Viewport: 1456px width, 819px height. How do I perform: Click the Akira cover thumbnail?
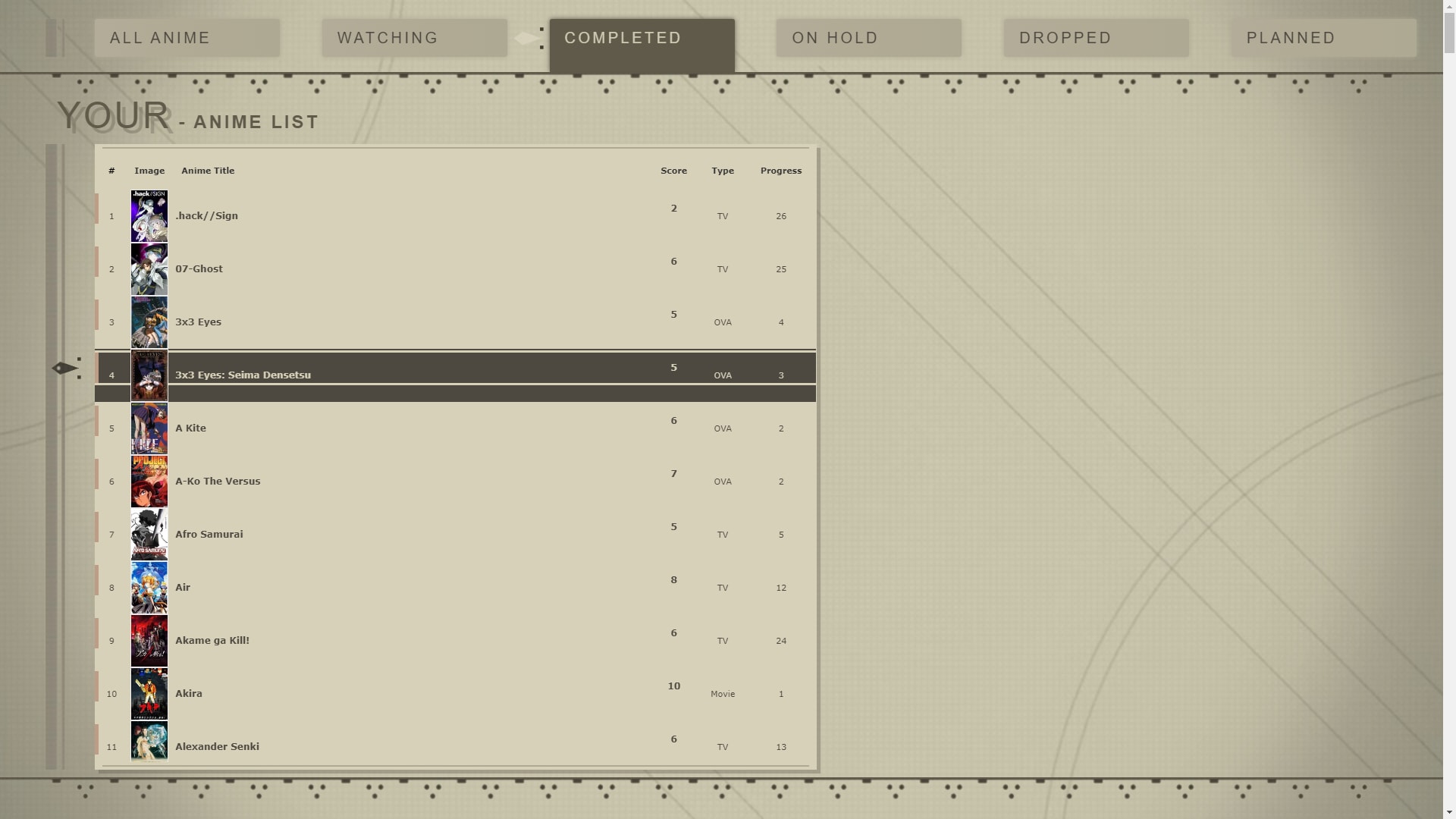149,694
